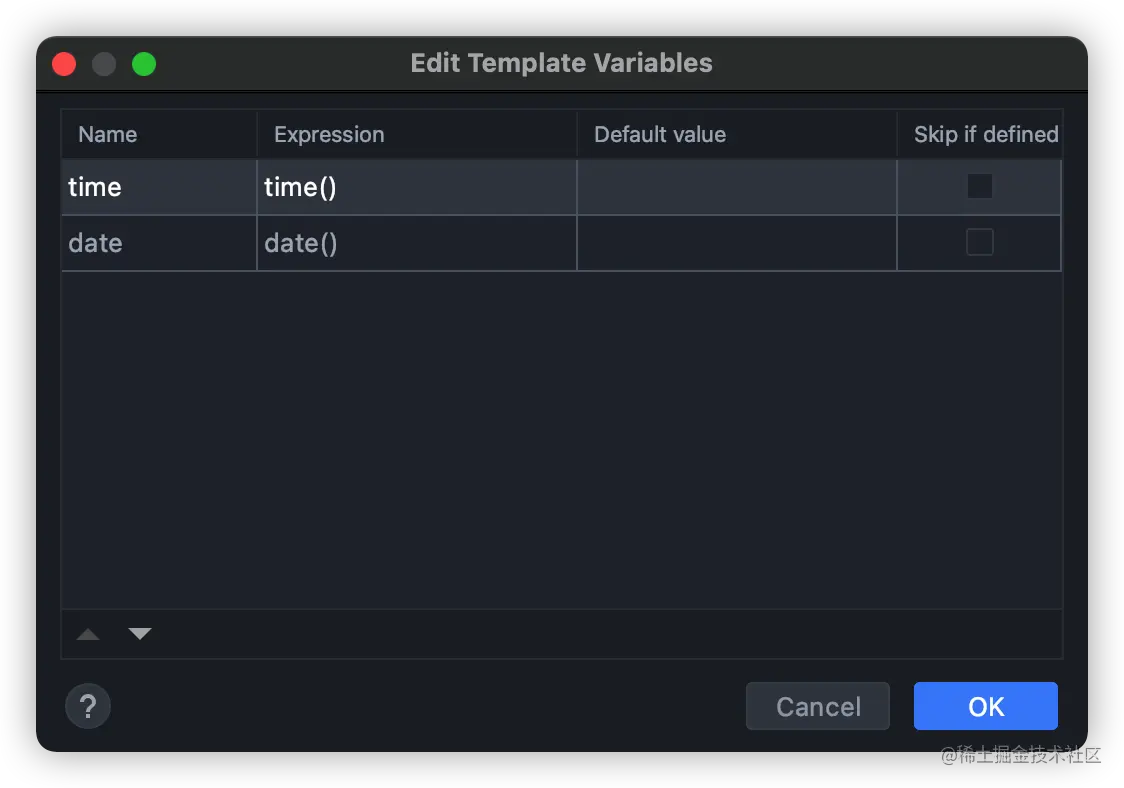The width and height of the screenshot is (1124, 788).
Task: Click the Name column header
Action: (108, 135)
